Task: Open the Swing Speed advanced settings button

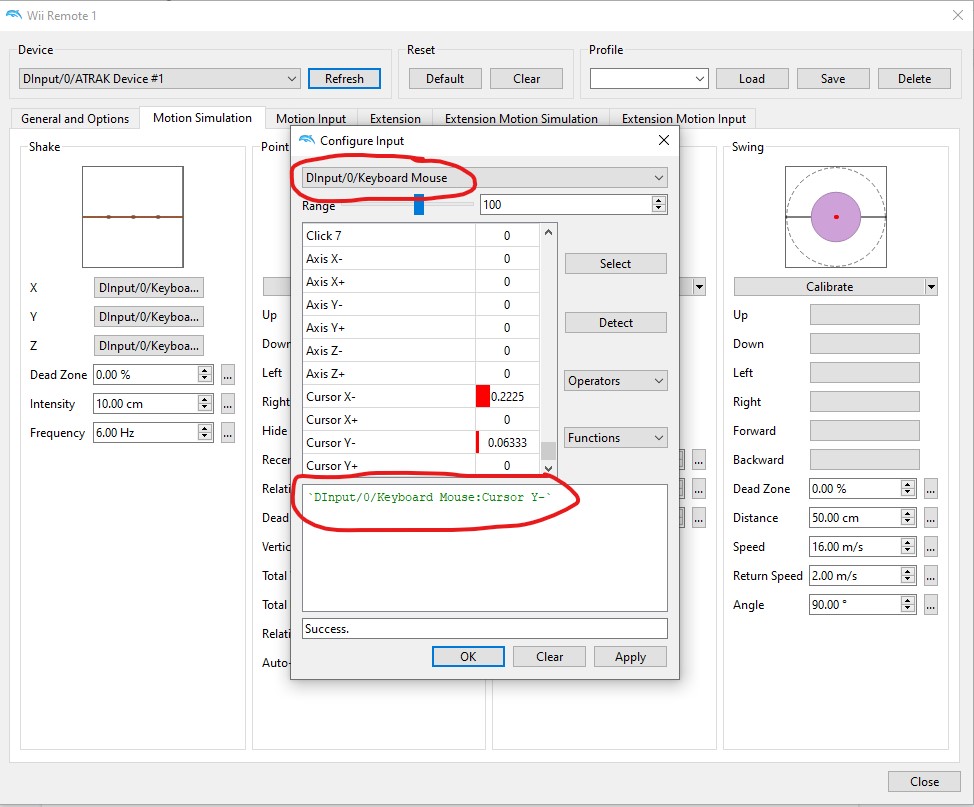Action: pyautogui.click(x=931, y=547)
